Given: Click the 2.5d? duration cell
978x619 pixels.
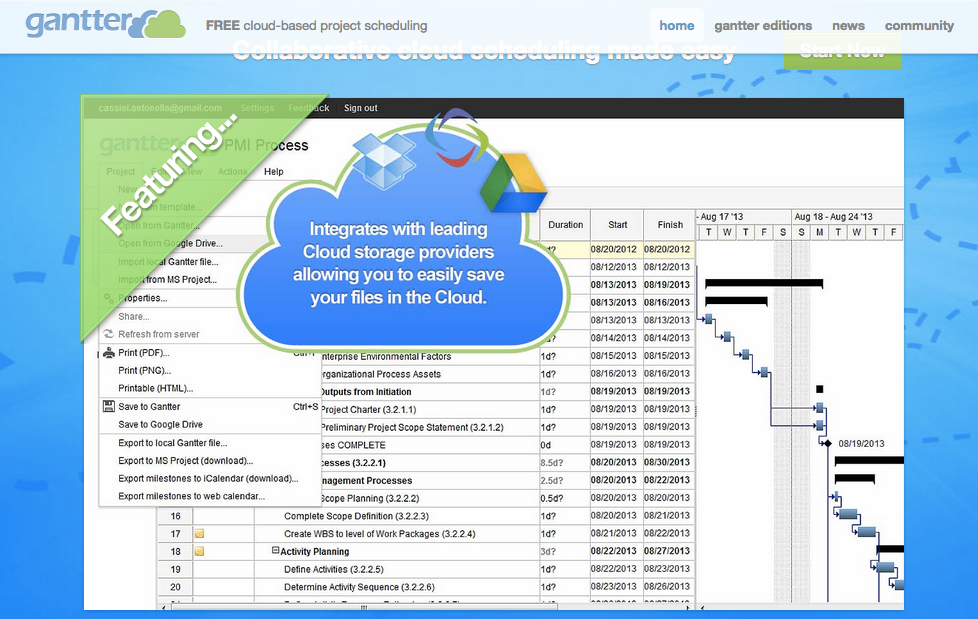Looking at the screenshot, I should 564,480.
